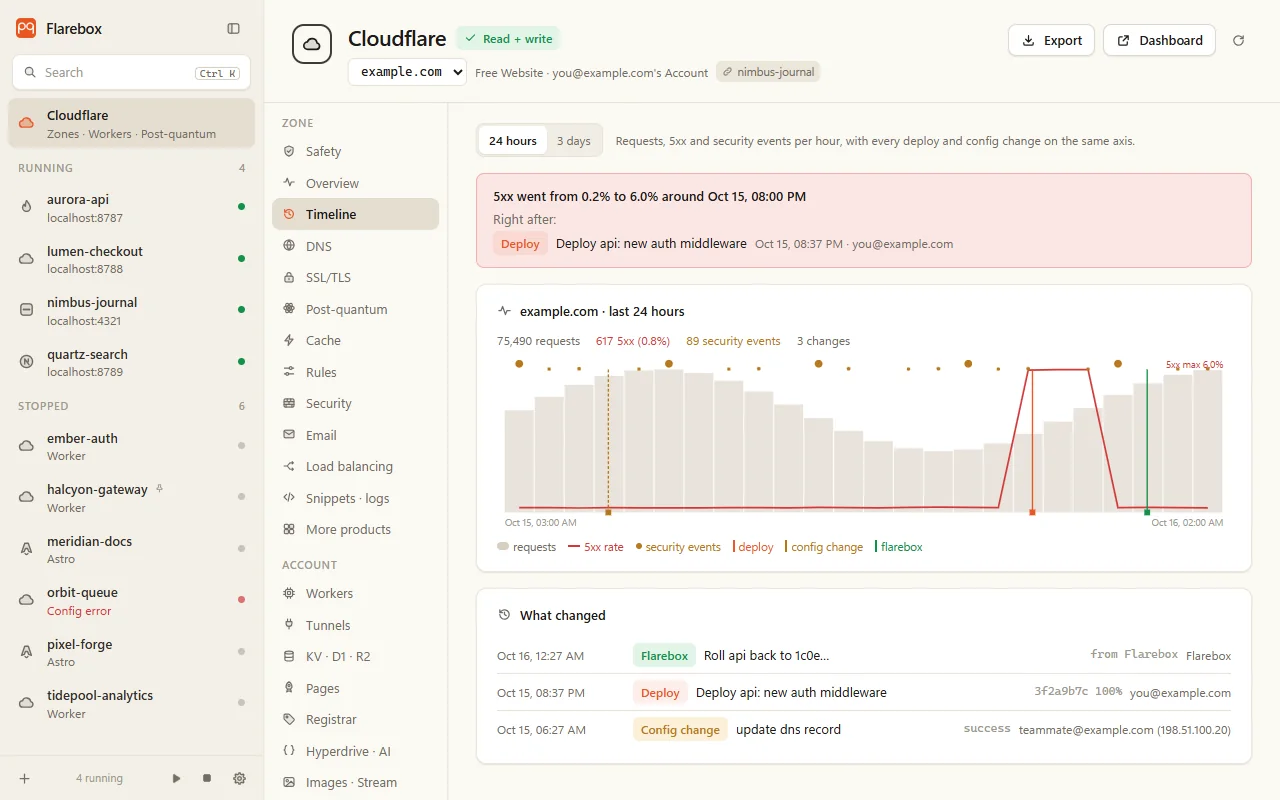
Task: Open settings gear in sidebar footer
Action: [239, 778]
